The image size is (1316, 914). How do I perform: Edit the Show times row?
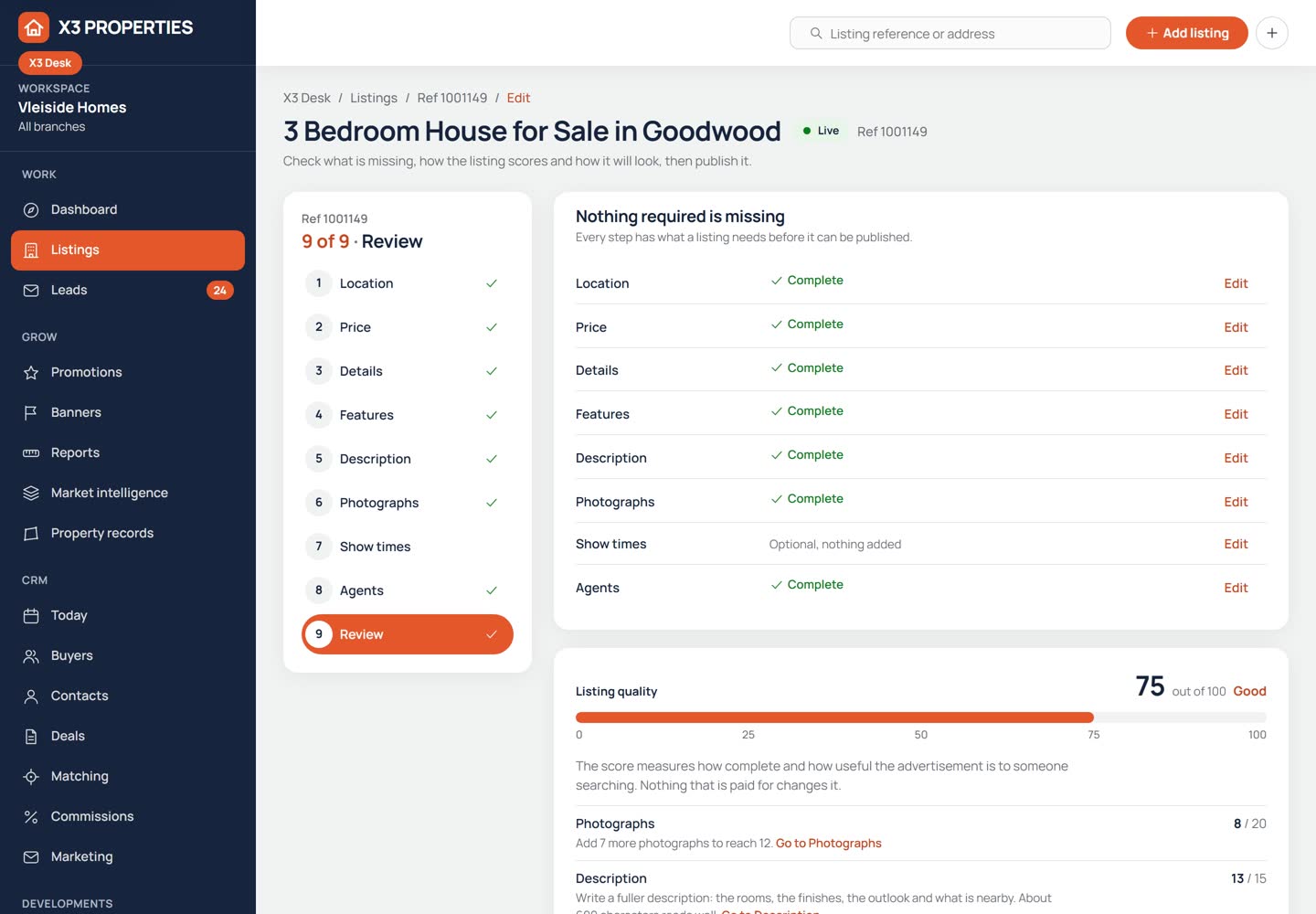1236,544
